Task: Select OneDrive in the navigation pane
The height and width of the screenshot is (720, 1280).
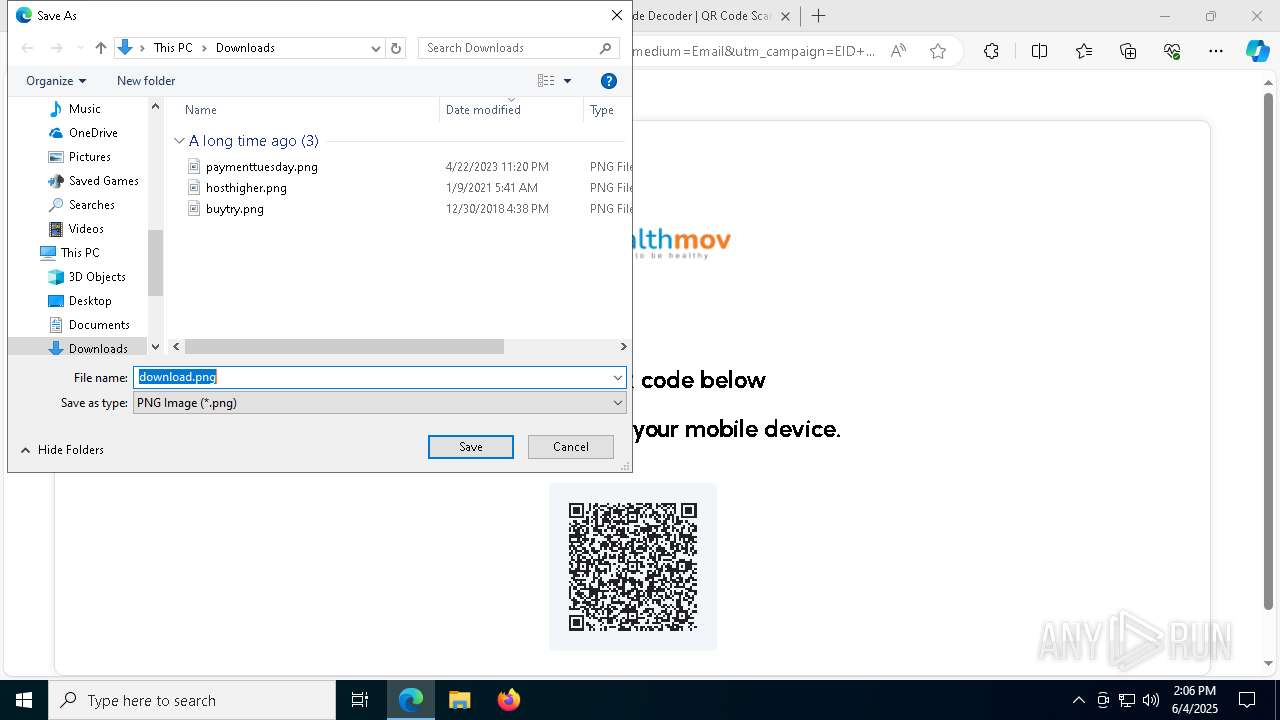Action: point(93,133)
